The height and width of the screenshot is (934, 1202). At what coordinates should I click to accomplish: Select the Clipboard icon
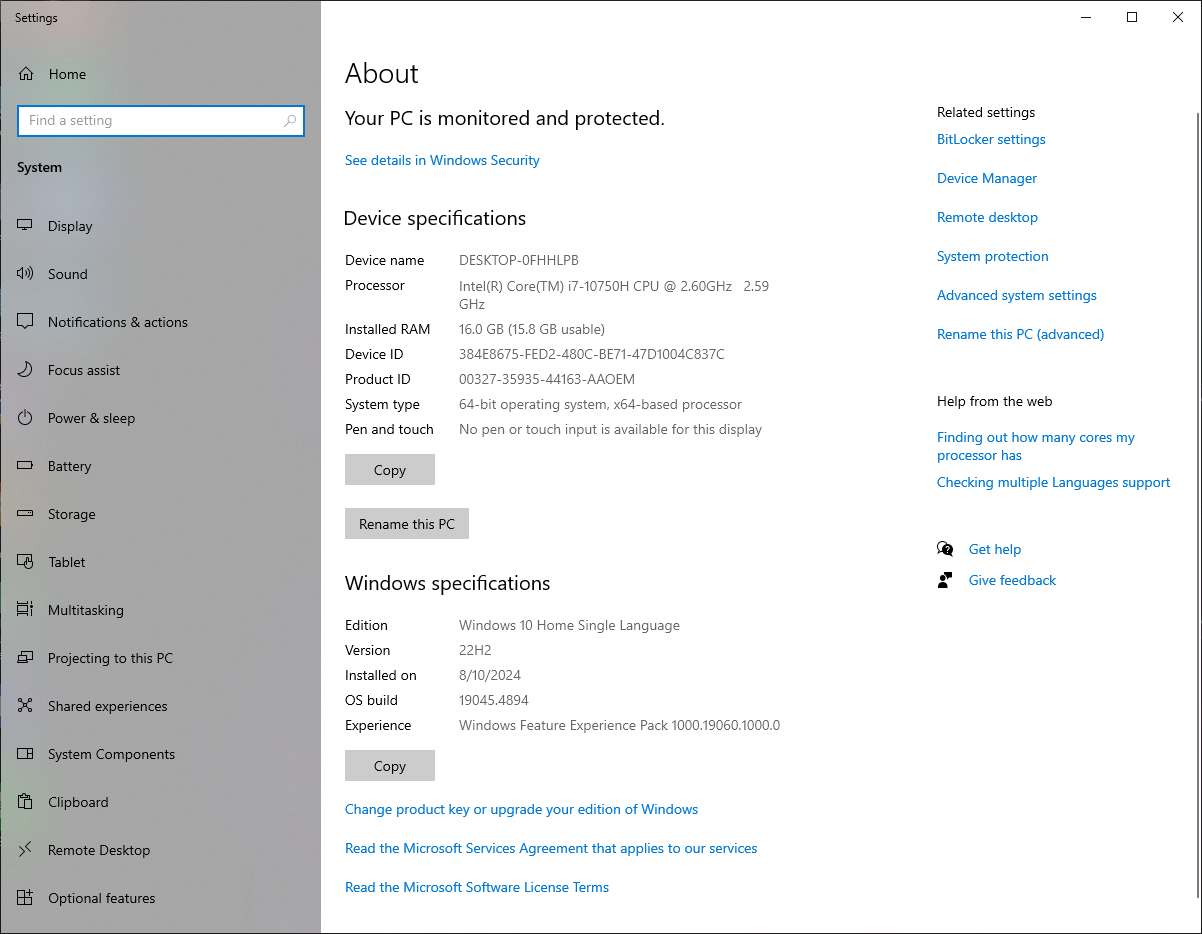26,802
